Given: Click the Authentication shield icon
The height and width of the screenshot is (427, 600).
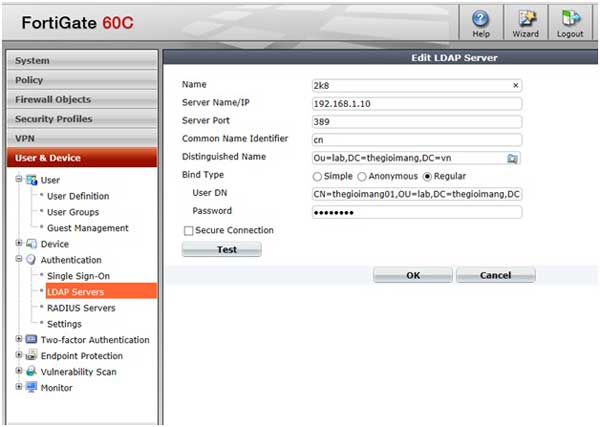Looking at the screenshot, I should 31,260.
